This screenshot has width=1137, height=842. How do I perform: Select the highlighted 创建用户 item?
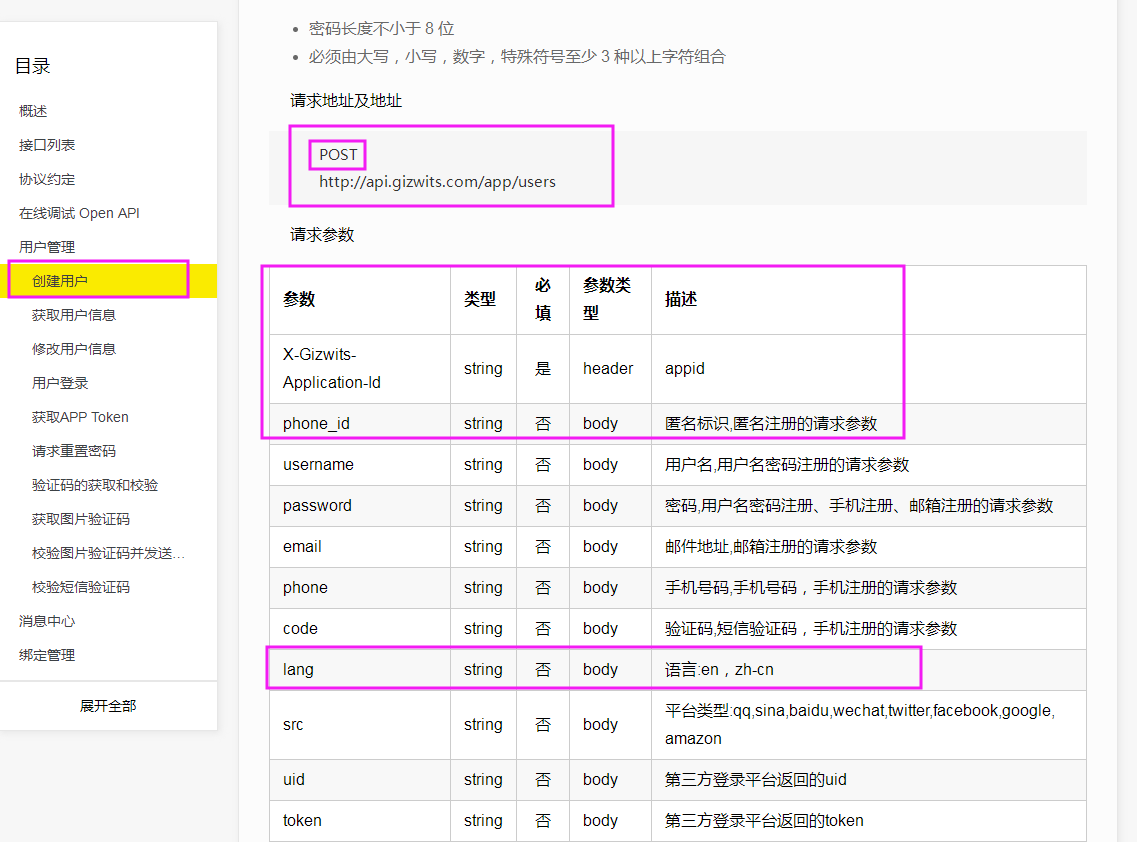[60, 281]
